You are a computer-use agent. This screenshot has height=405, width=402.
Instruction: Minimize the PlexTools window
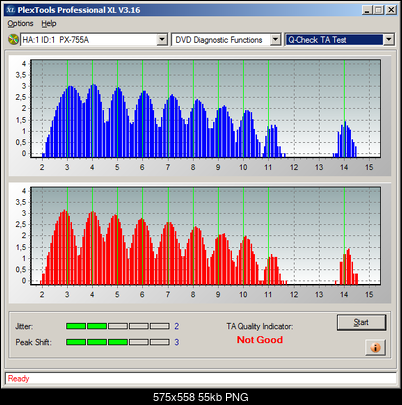tap(367, 10)
